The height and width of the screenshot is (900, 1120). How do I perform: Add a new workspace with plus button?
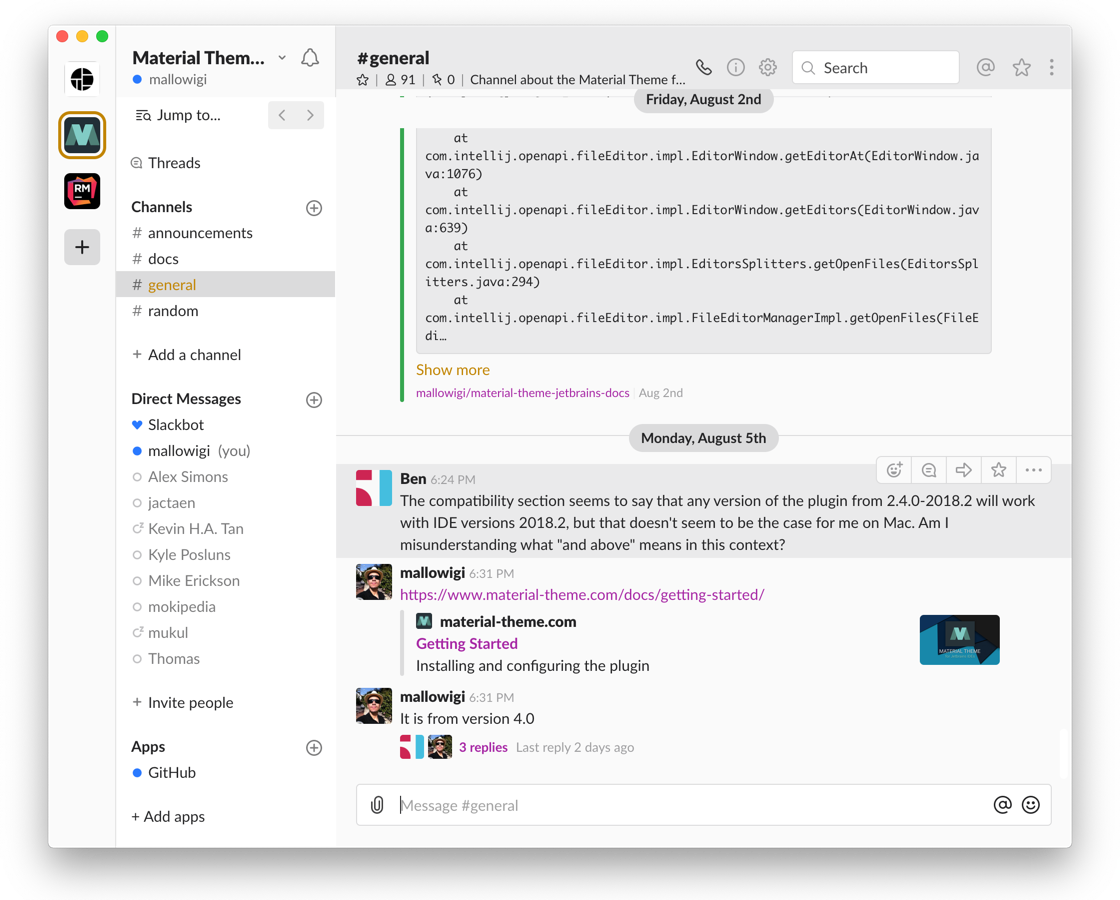[82, 247]
